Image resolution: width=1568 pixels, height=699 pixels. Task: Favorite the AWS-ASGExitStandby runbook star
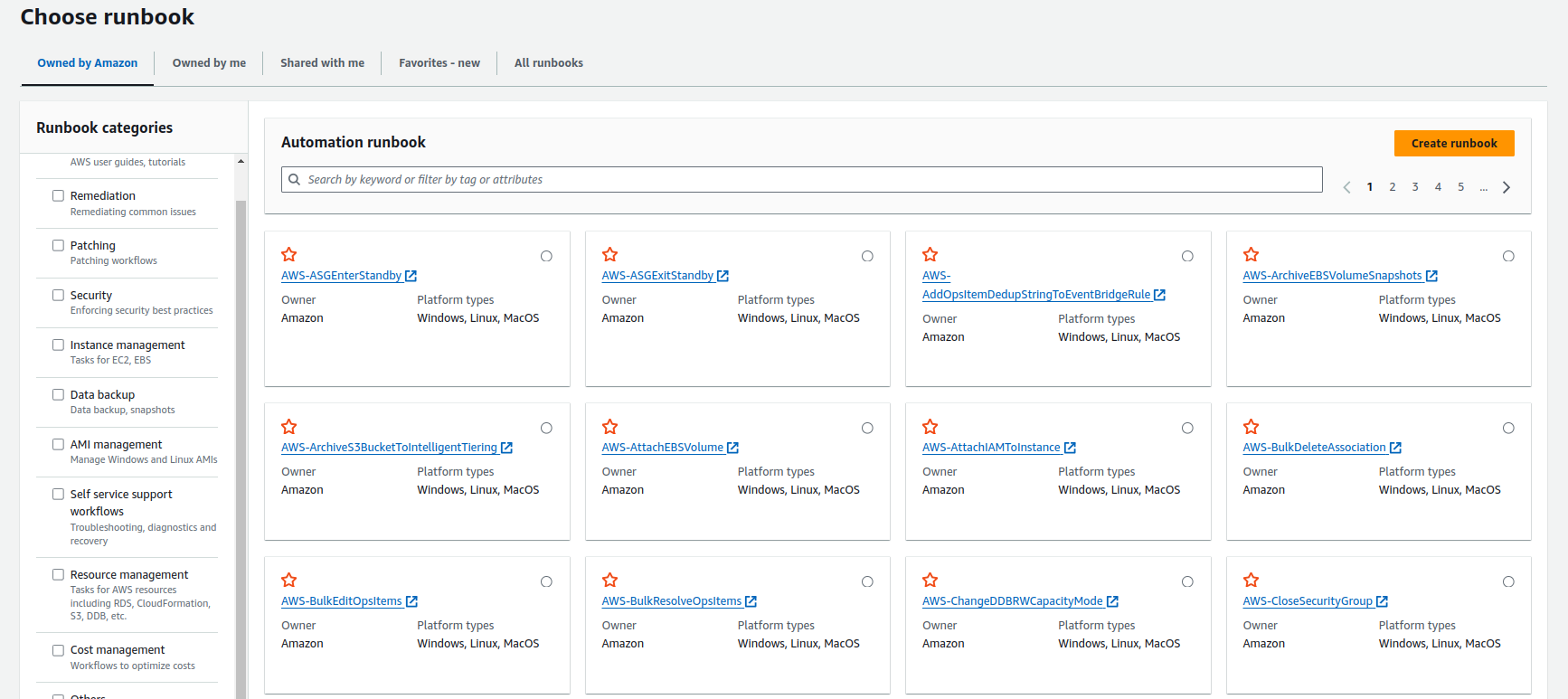tap(610, 255)
